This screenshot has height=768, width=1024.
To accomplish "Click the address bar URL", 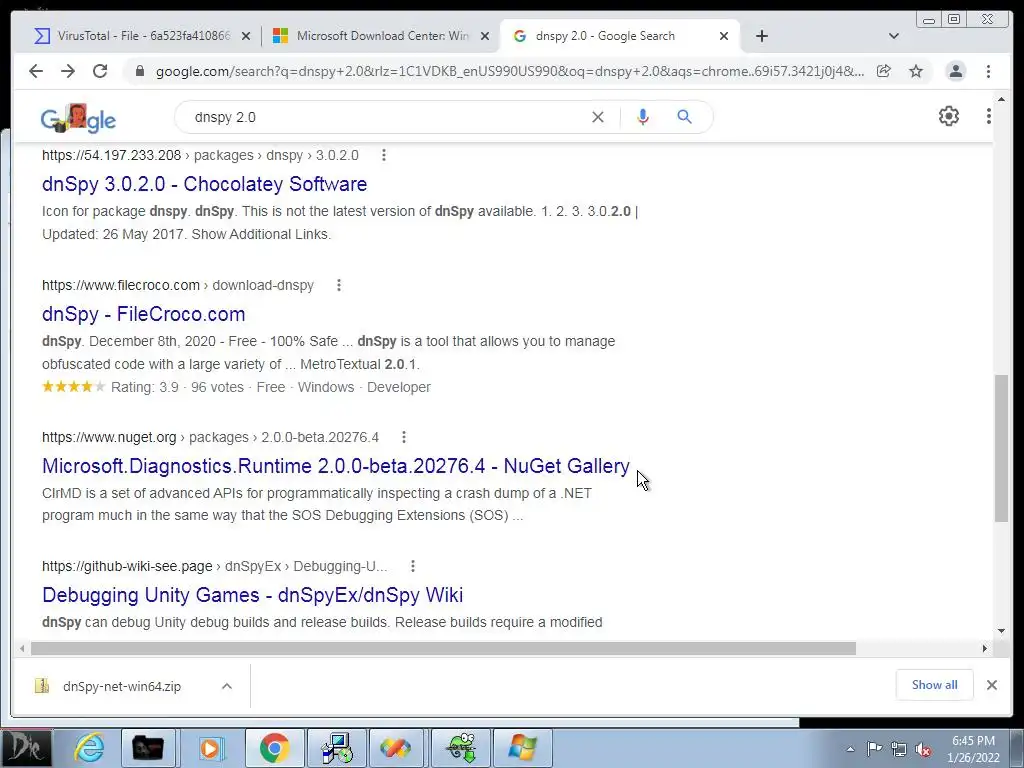I will 509,71.
